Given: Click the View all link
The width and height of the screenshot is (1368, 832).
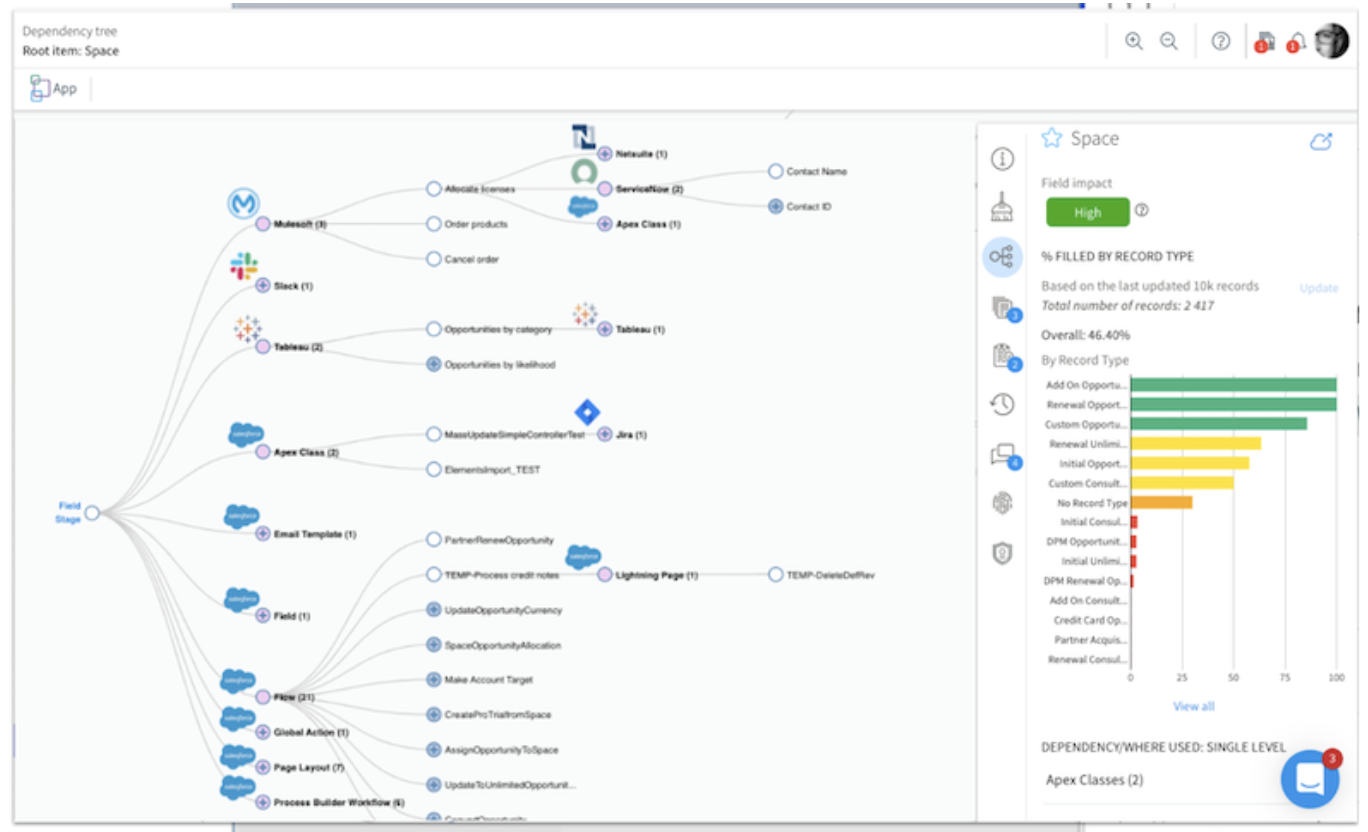Looking at the screenshot, I should tap(1193, 706).
